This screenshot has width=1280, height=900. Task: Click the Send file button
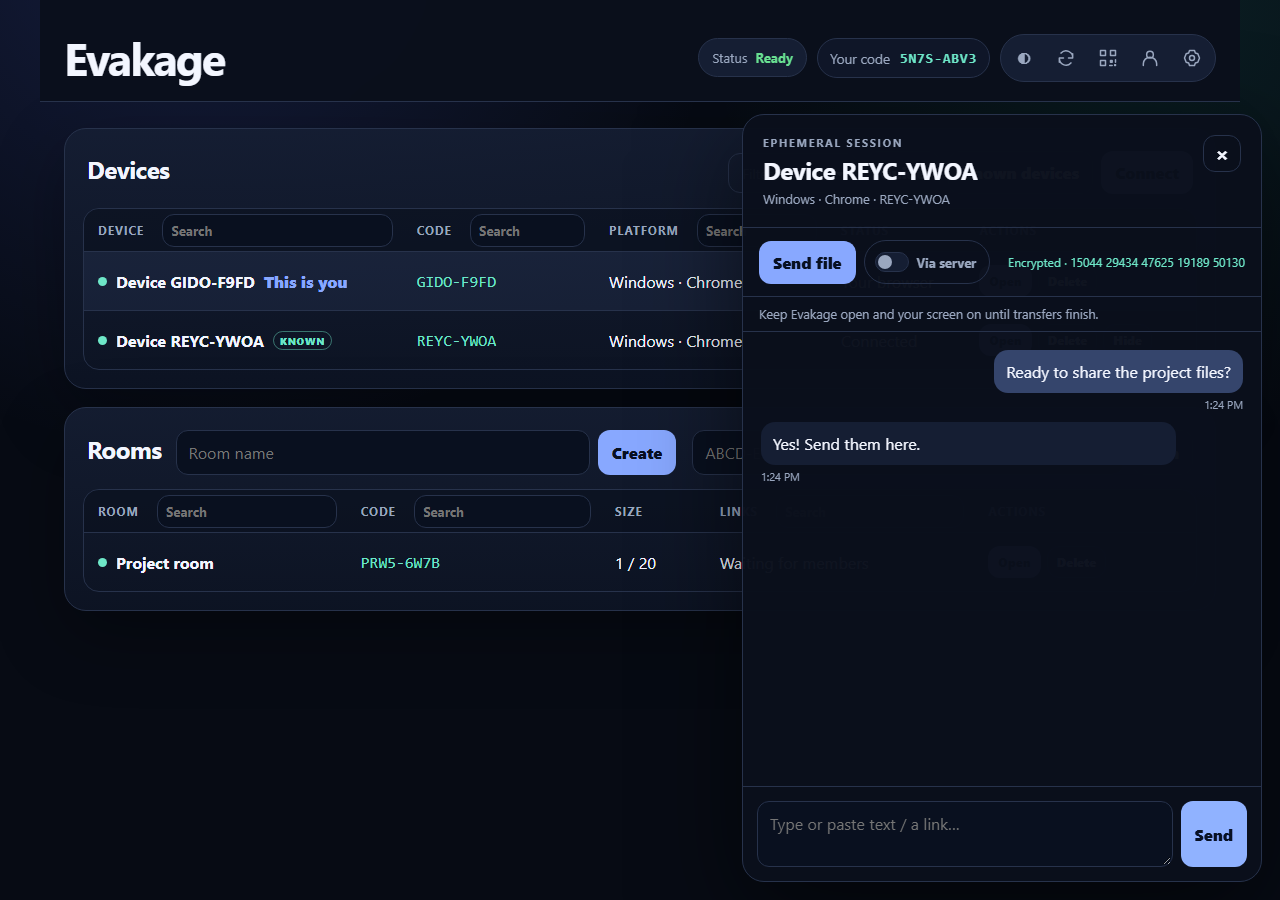[807, 263]
